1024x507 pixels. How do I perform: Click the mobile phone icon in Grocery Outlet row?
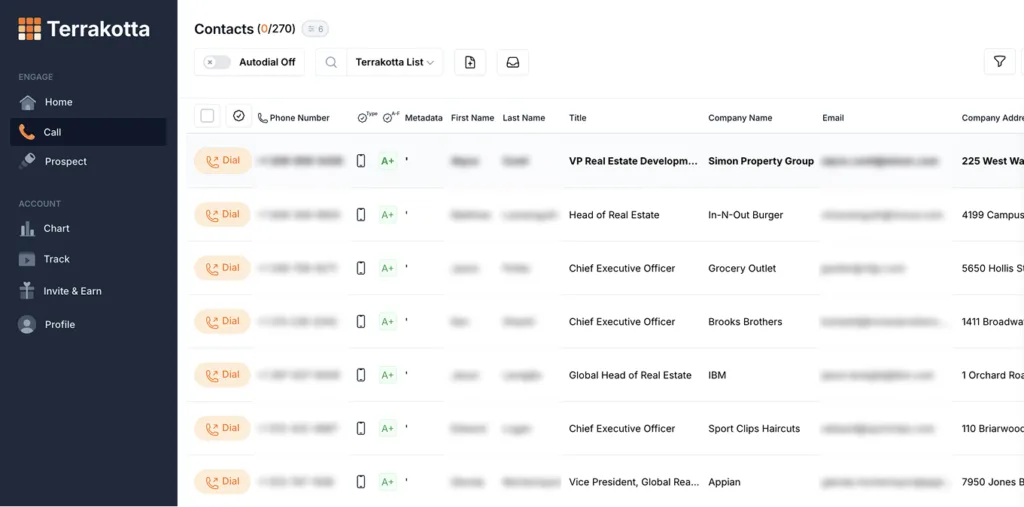(x=360, y=268)
